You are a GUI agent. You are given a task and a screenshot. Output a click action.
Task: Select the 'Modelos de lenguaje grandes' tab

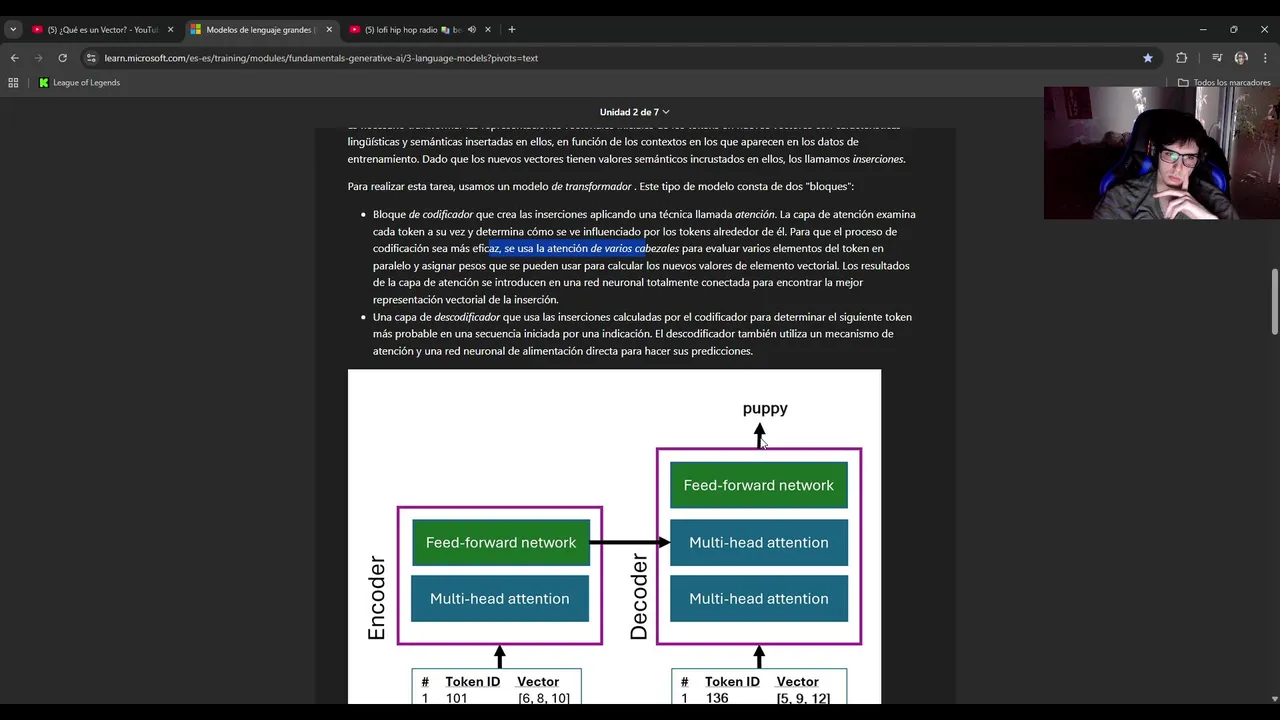[x=260, y=30]
